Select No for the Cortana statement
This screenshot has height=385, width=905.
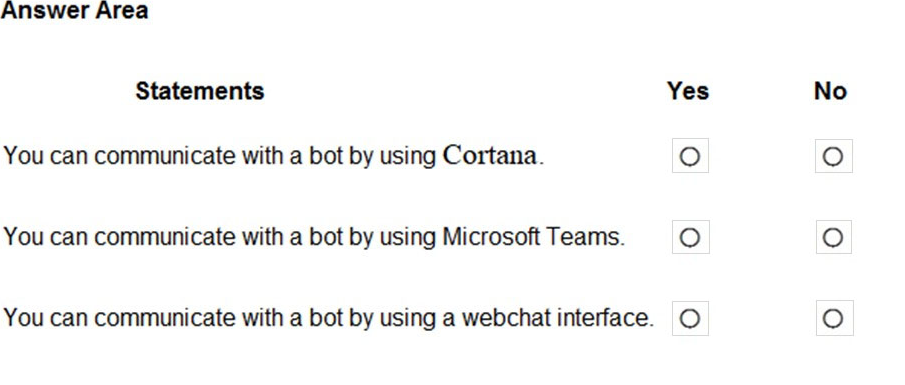coord(833,156)
